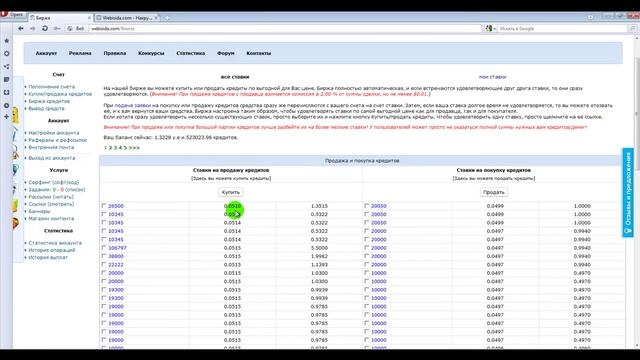
Task: Open the Магазин контента link
Action: click(51, 219)
